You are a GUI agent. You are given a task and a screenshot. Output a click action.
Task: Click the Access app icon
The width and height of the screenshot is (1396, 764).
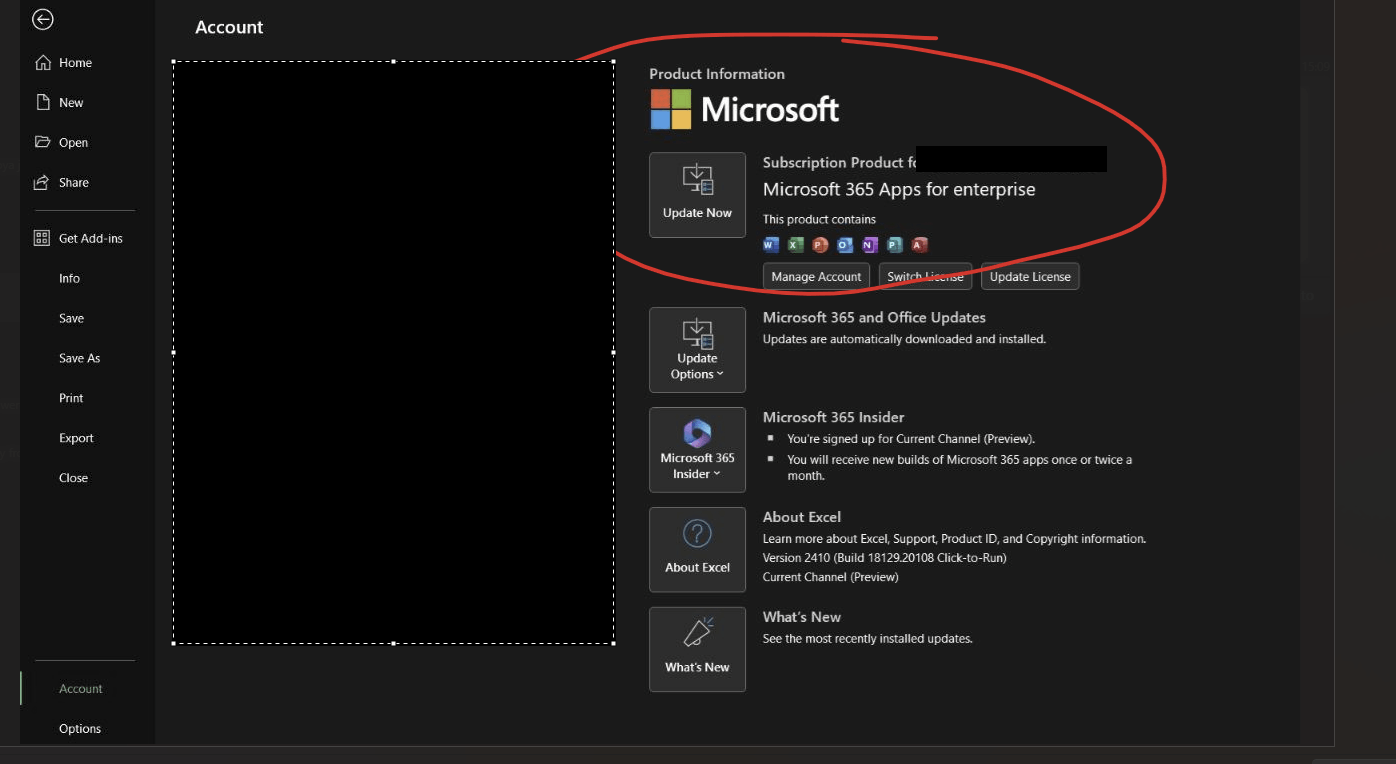pyautogui.click(x=920, y=245)
